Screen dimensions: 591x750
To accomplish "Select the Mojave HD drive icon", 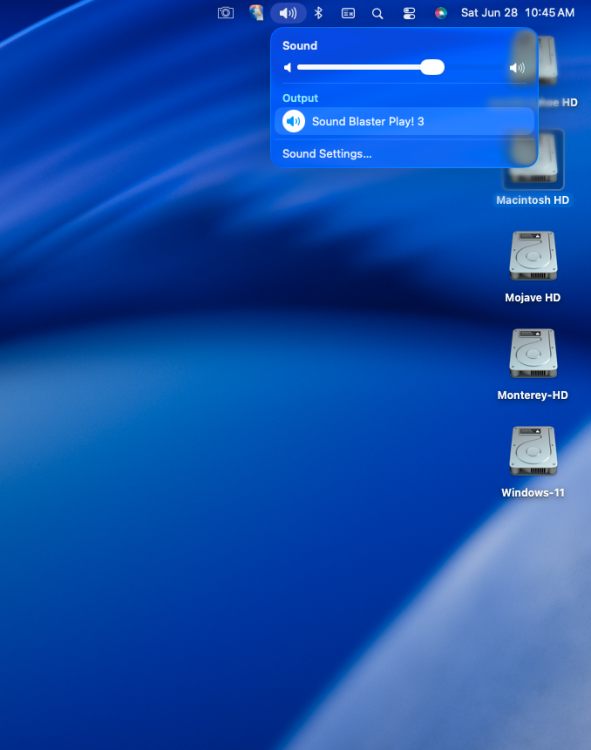I will click(x=533, y=256).
